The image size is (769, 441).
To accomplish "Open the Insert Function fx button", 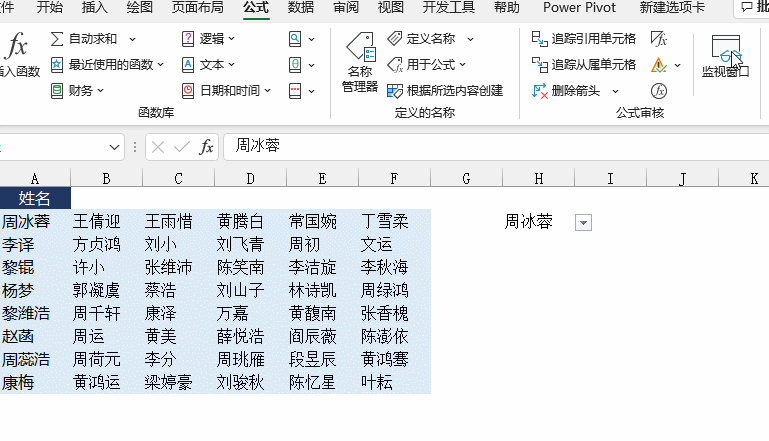I will click(x=19, y=54).
